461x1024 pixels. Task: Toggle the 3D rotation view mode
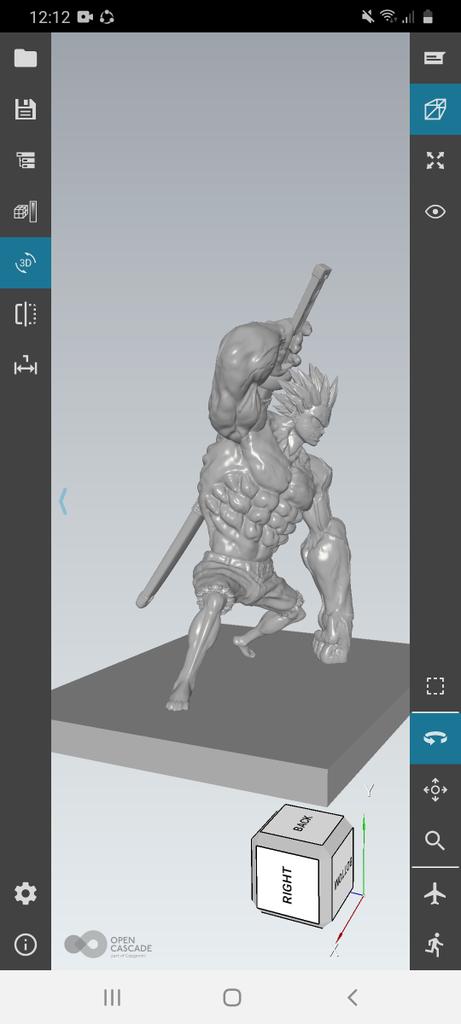pyautogui.click(x=25, y=263)
